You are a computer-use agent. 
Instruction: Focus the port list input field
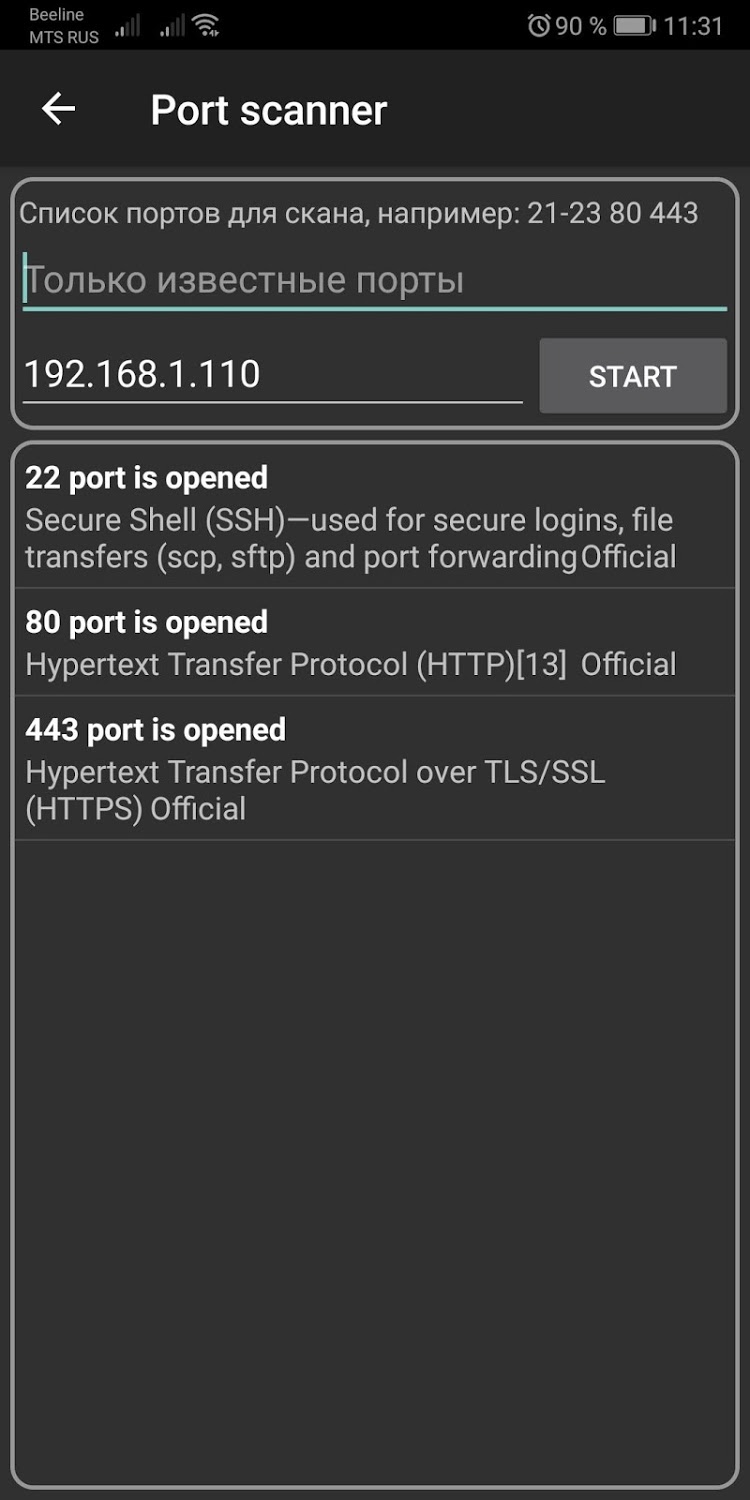tap(374, 281)
